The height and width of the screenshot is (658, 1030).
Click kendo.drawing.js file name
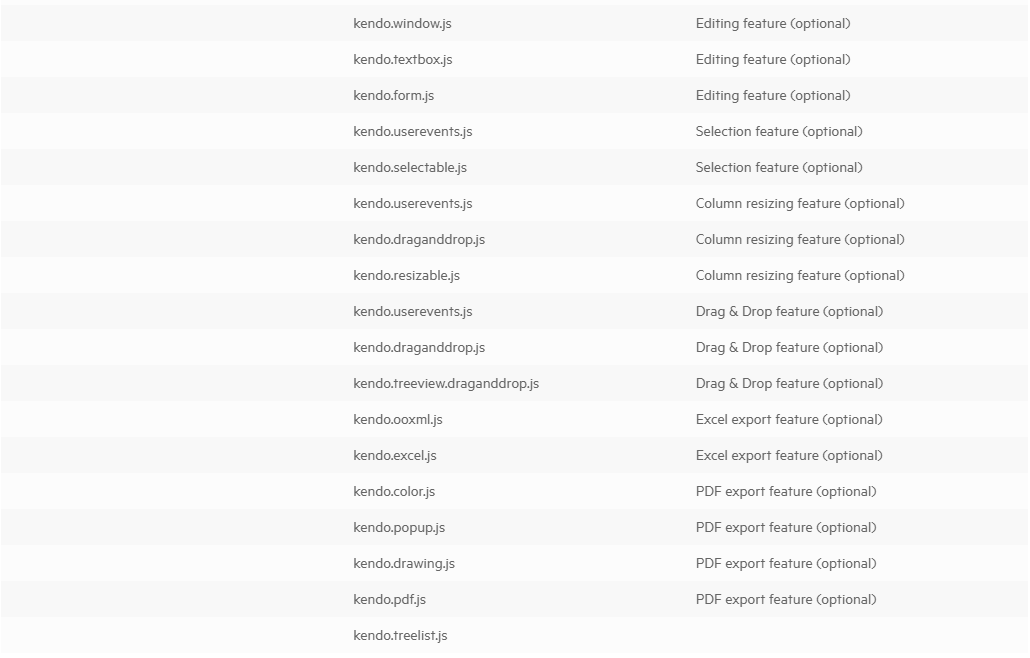[x=404, y=563]
